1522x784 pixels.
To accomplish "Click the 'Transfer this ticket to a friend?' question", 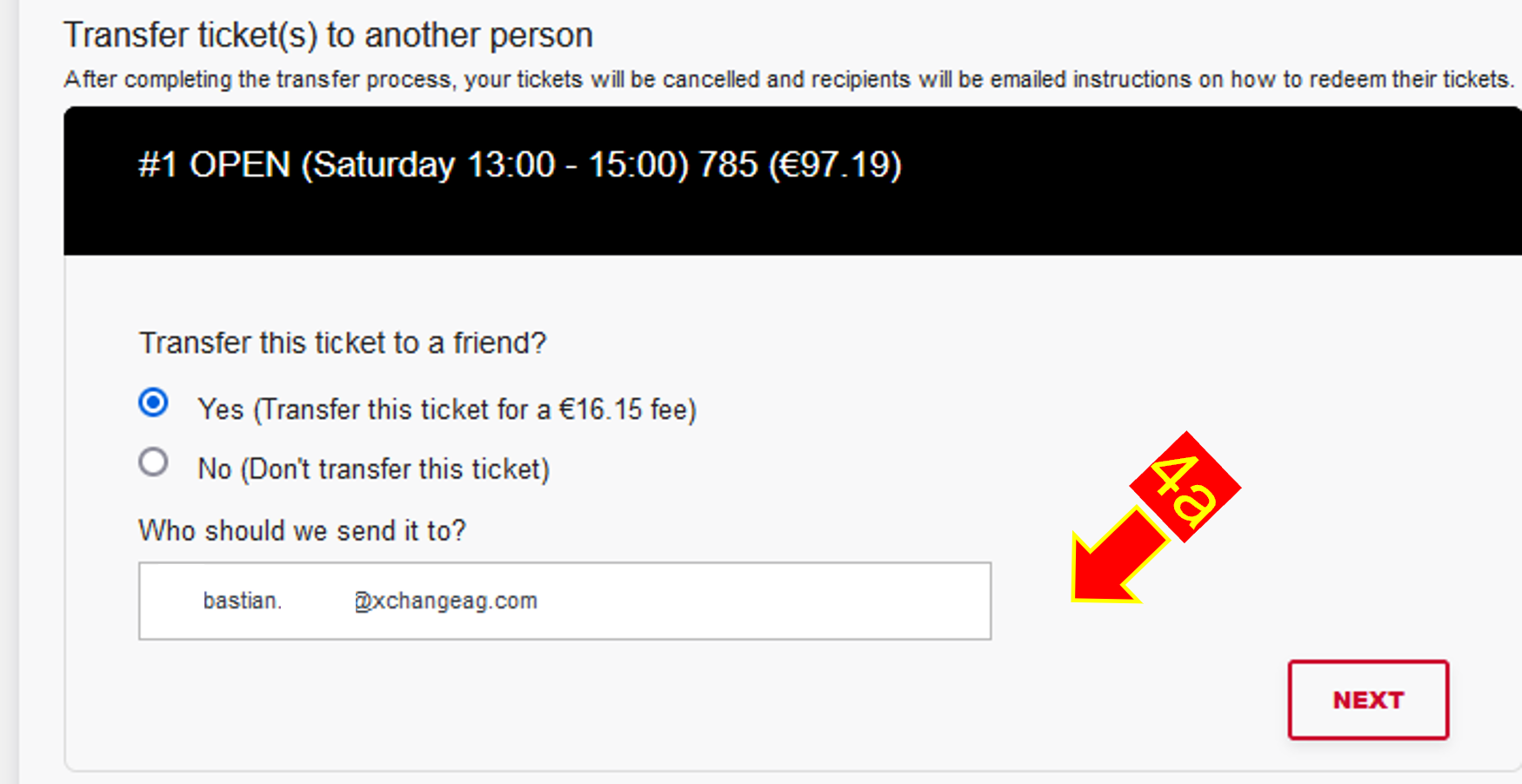I will (x=343, y=343).
